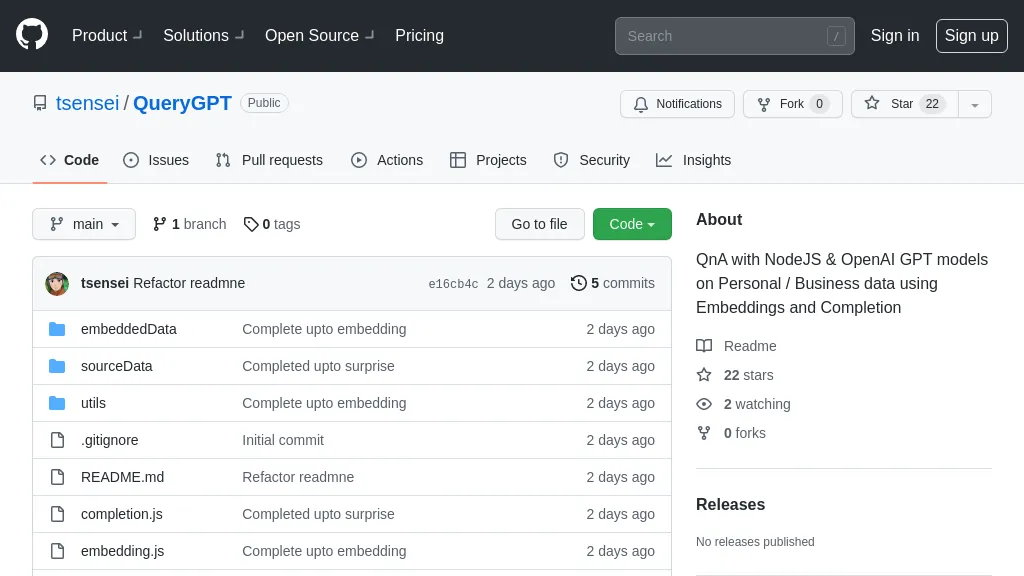
Task: Open the star lists dropdown arrow
Action: click(x=975, y=104)
